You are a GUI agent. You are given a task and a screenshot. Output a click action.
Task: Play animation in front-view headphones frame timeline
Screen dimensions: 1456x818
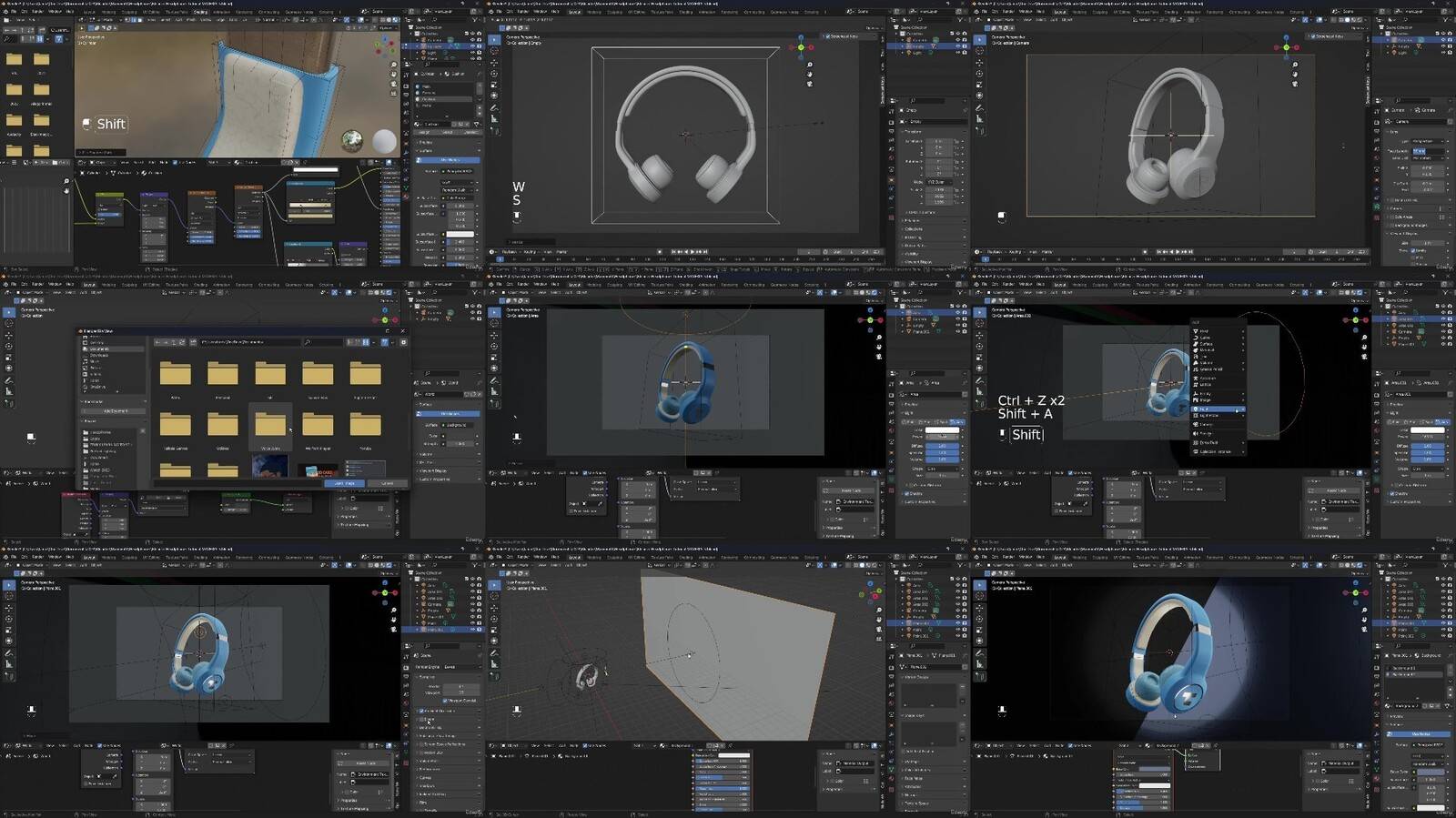coord(692,252)
